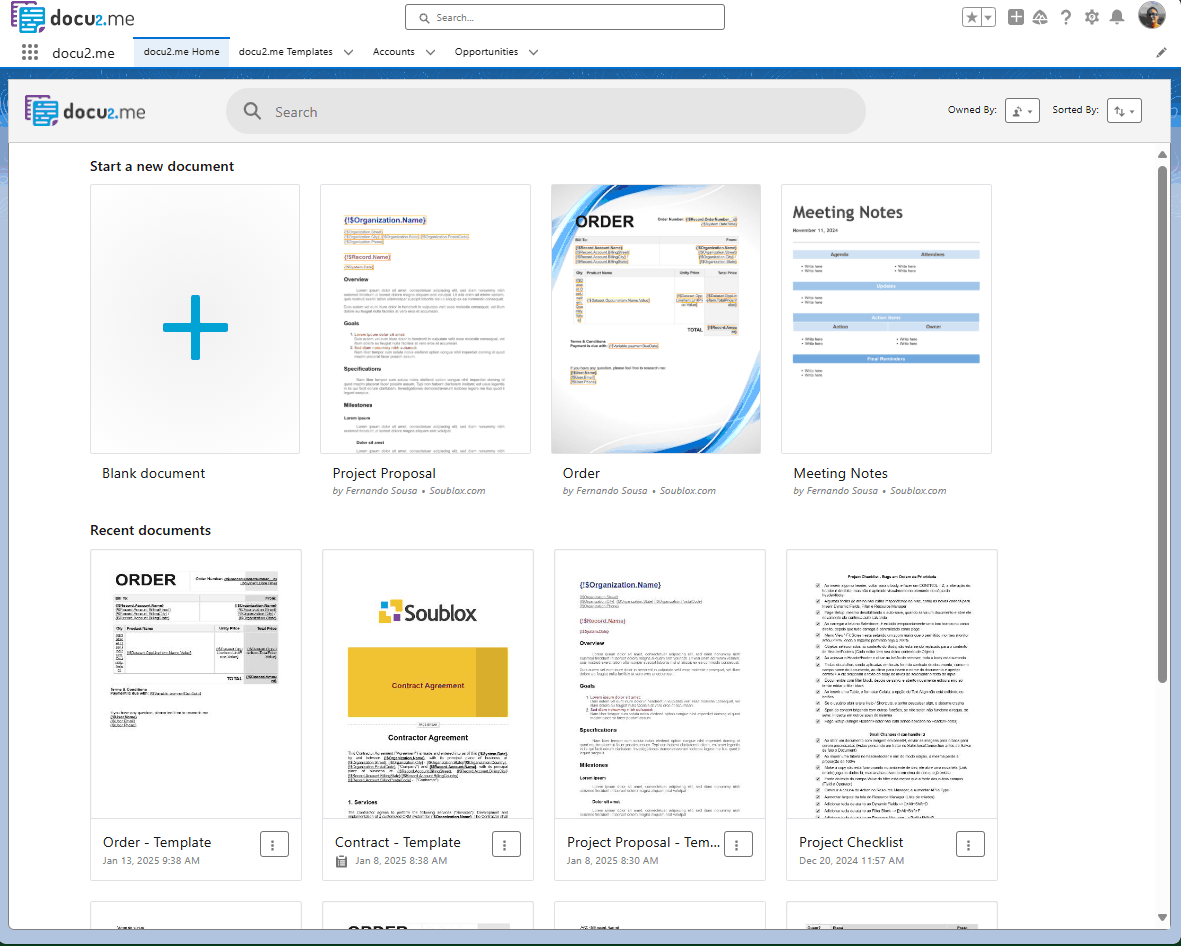Viewport: 1181px width, 946px height.
Task: Open the user profile avatar
Action: click(1152, 15)
